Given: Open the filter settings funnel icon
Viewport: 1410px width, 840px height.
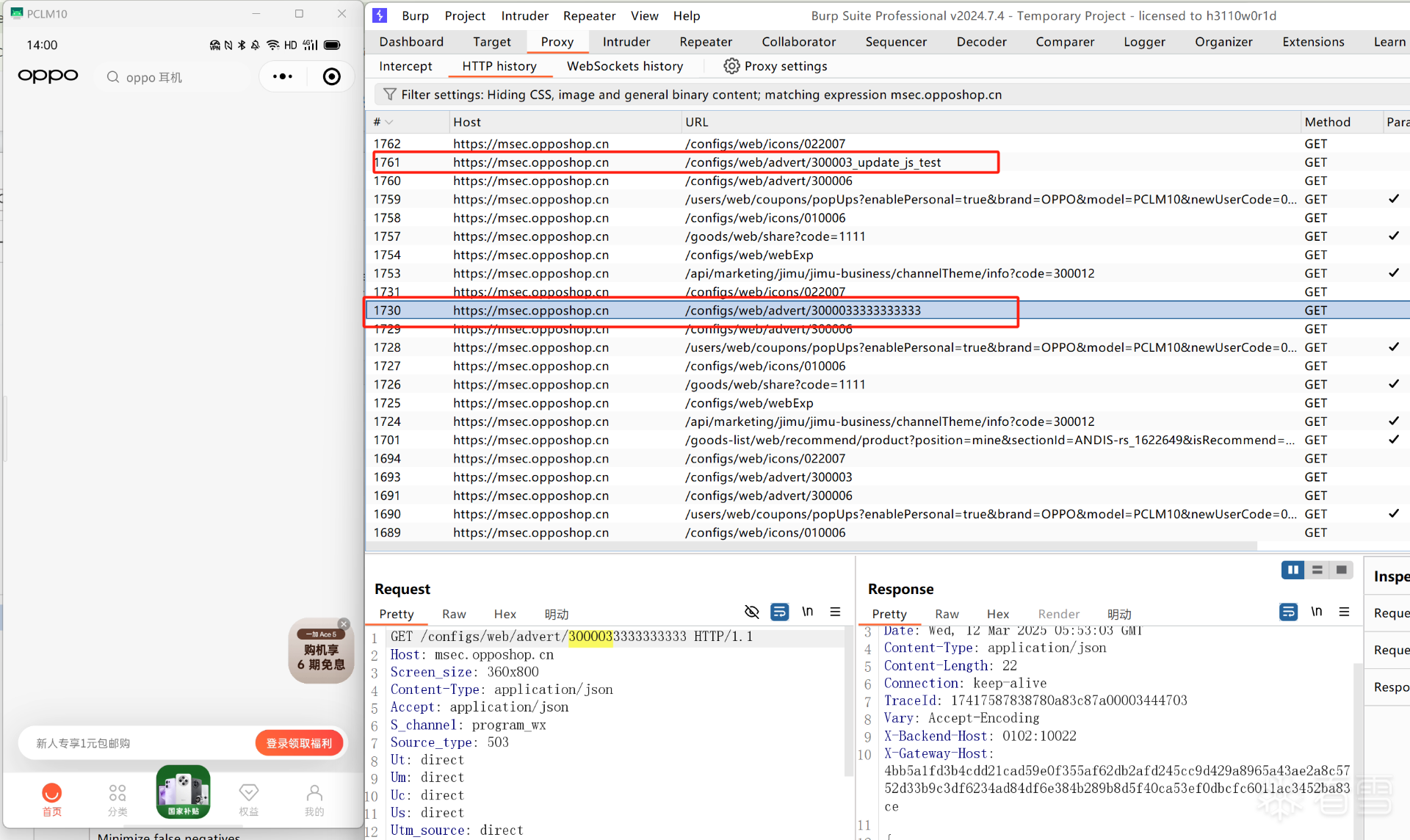Looking at the screenshot, I should pos(389,94).
